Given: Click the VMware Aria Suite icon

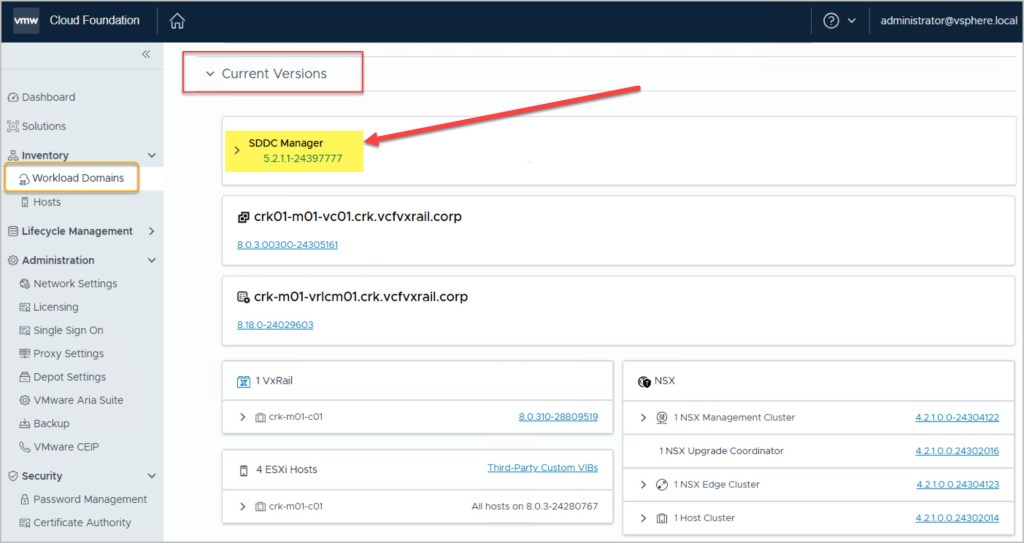Looking at the screenshot, I should (x=25, y=401).
